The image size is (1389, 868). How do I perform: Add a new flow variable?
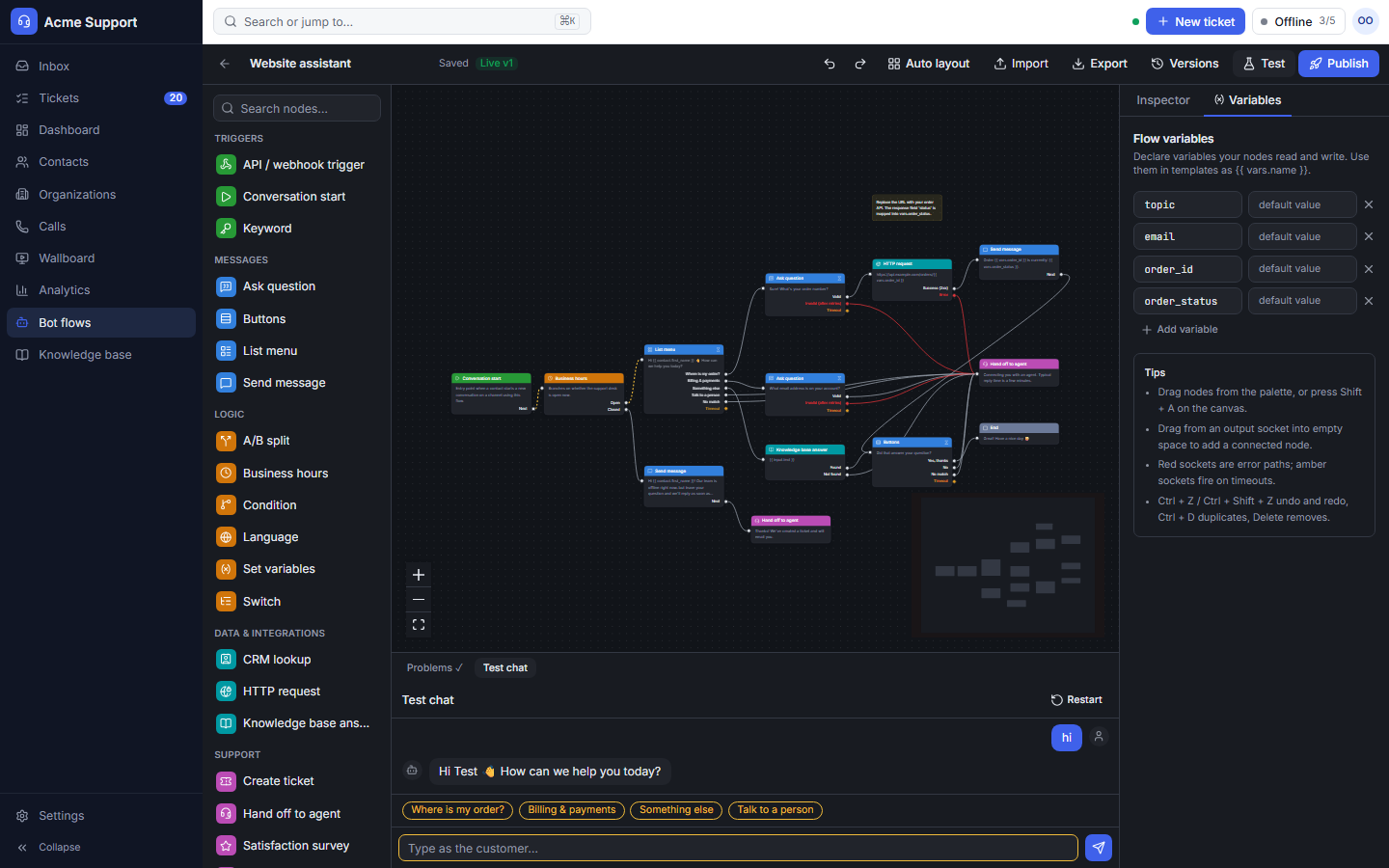(x=1180, y=330)
